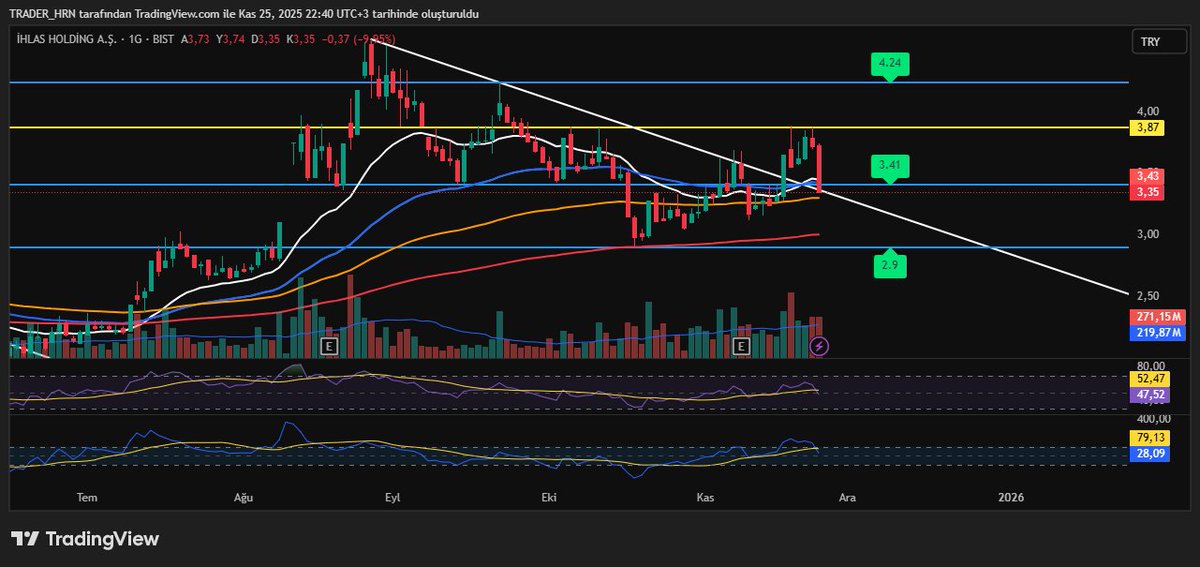The image size is (1200, 567).
Task: Click the yellow 3,87 price axis label
Action: point(1148,128)
